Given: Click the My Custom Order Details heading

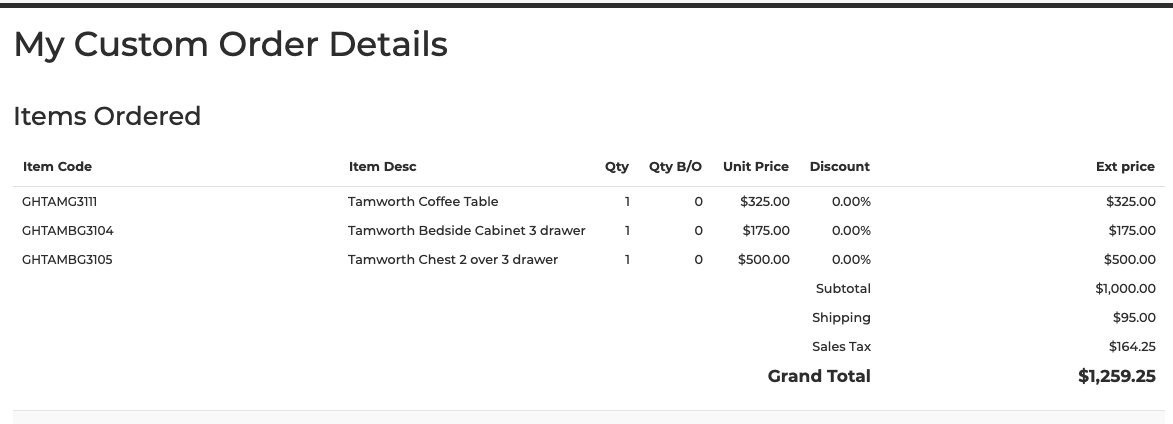Looking at the screenshot, I should (x=230, y=44).
